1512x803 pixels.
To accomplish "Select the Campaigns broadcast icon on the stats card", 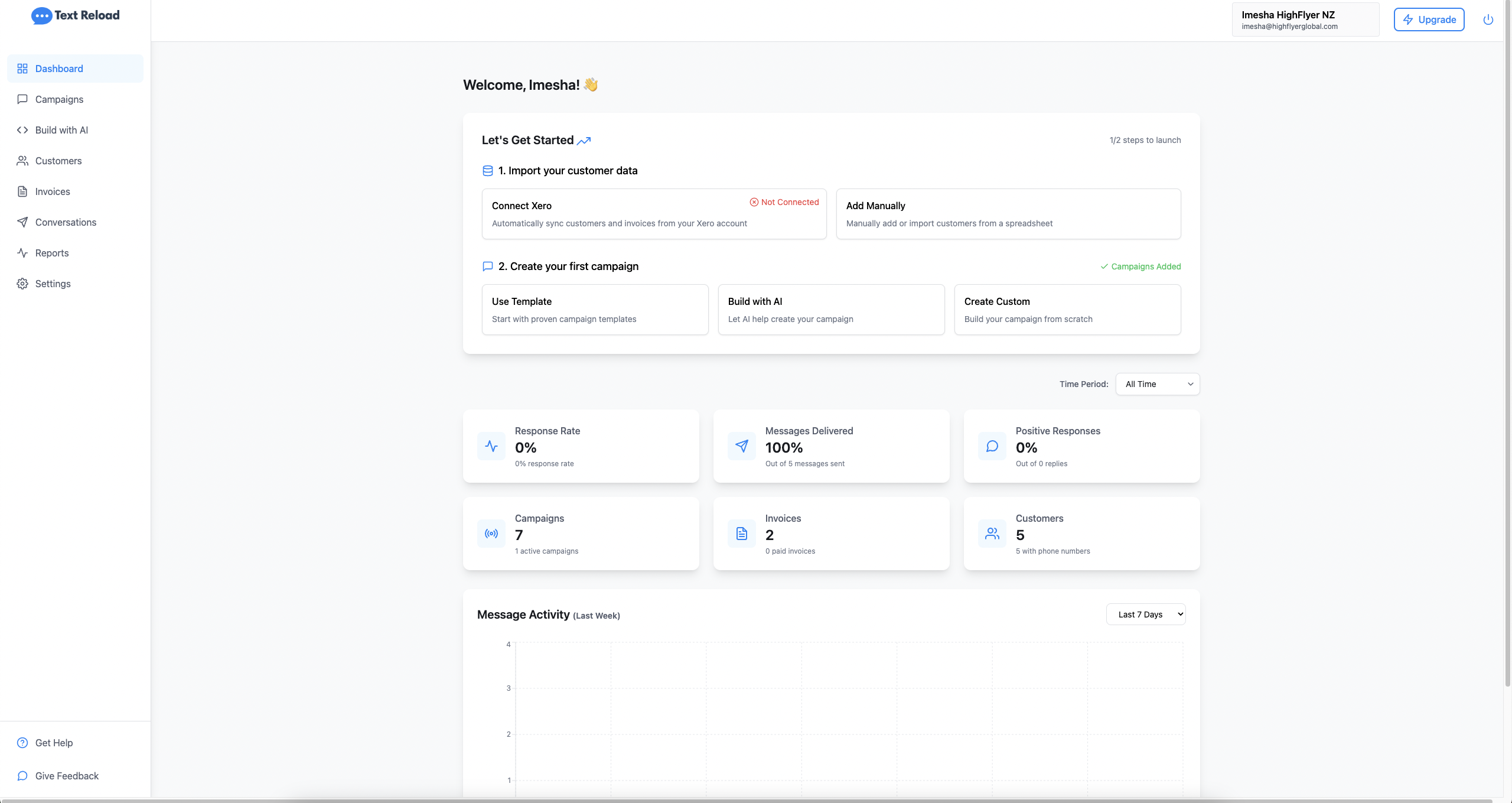I will click(x=491, y=534).
